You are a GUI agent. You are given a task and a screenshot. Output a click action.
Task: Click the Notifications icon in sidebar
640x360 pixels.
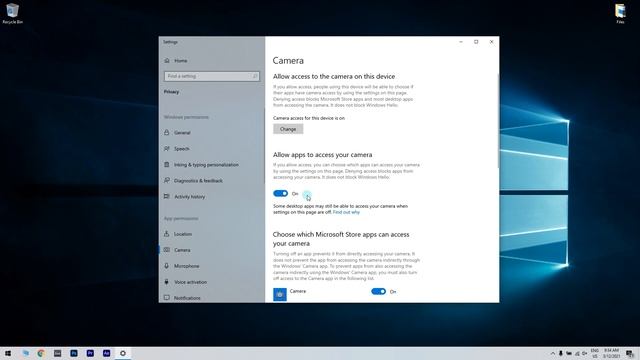(167, 298)
